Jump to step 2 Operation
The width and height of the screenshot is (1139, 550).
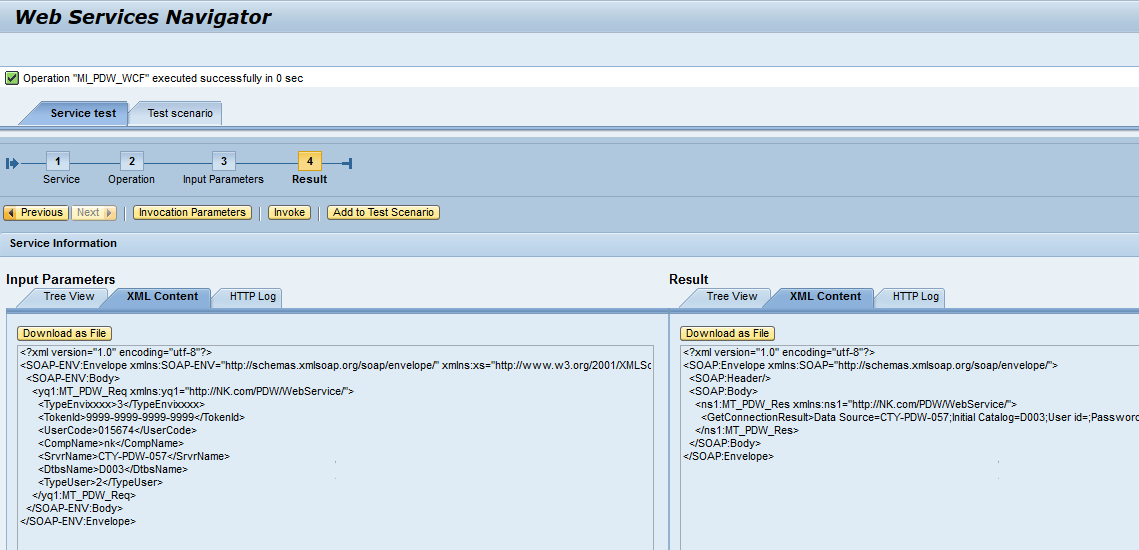point(131,162)
